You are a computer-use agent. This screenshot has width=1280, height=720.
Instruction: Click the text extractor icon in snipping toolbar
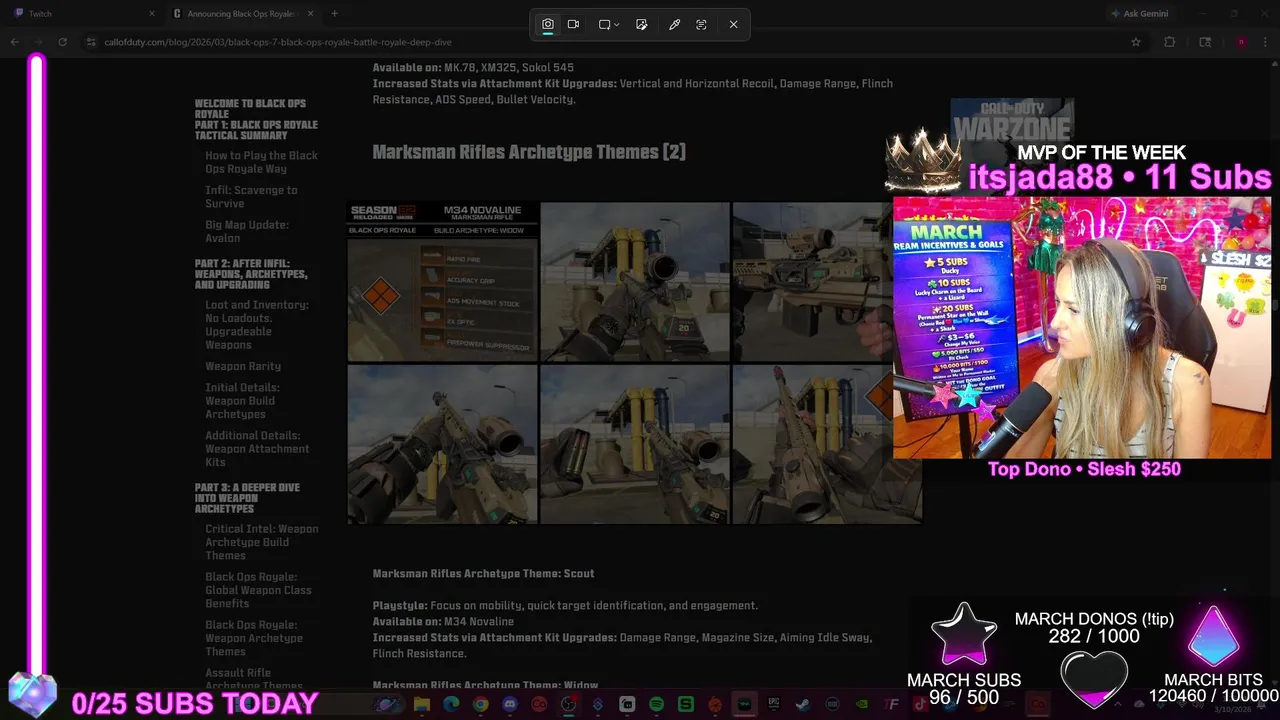tap(701, 24)
